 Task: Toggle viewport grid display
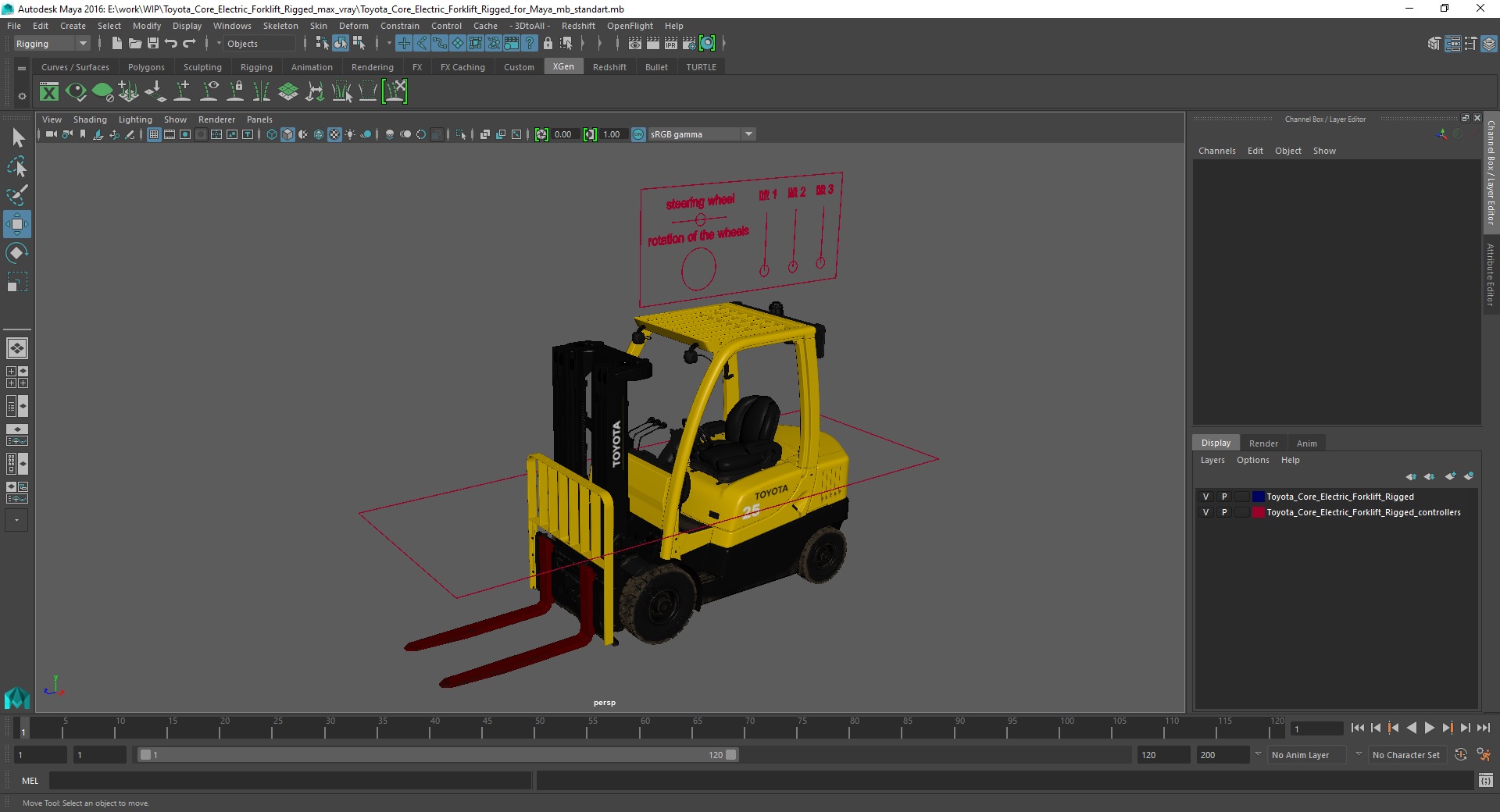point(154,134)
